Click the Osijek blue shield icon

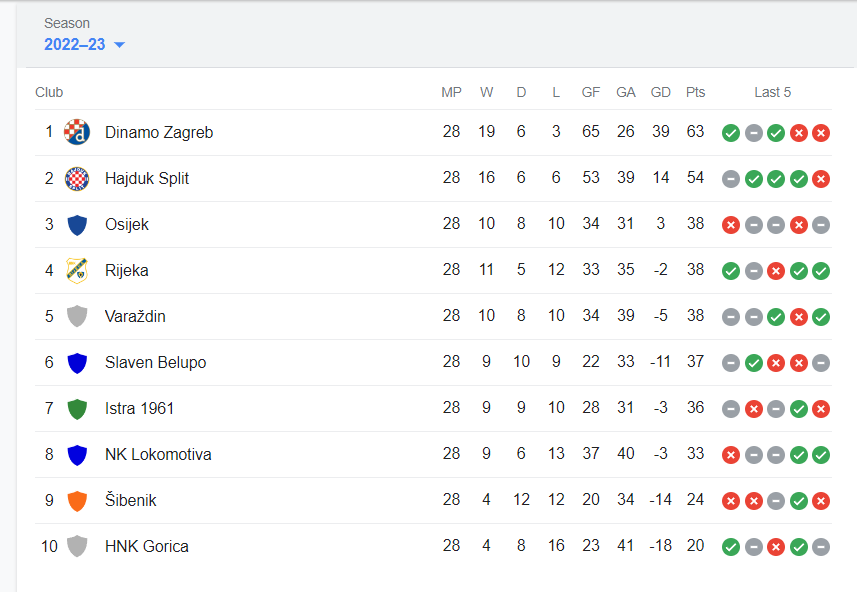[77, 224]
